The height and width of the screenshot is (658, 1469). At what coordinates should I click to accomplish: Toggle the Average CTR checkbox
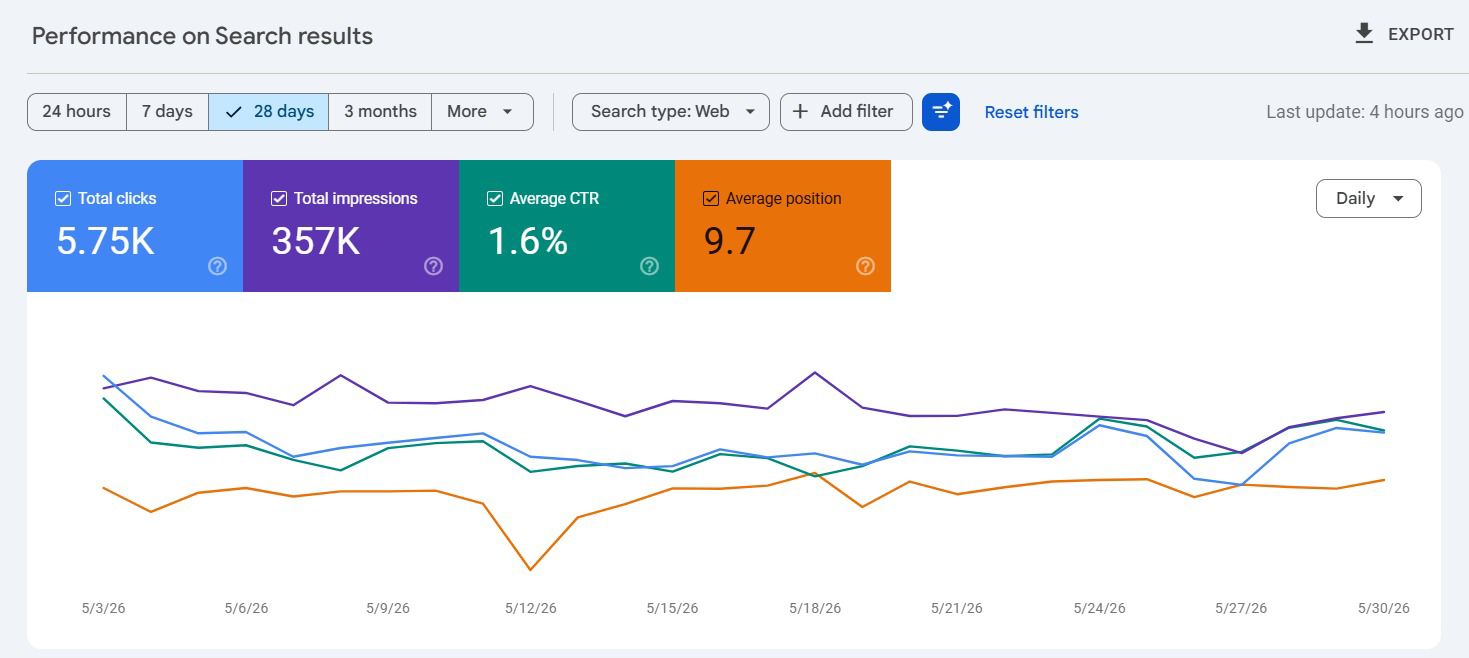coord(495,198)
